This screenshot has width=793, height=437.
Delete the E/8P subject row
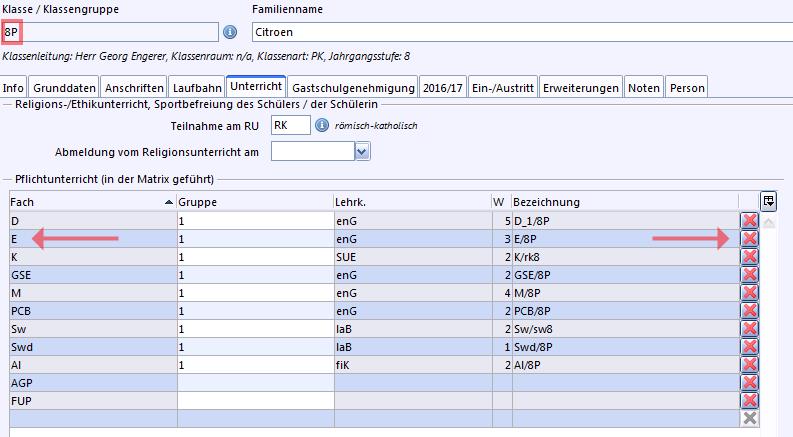point(750,239)
